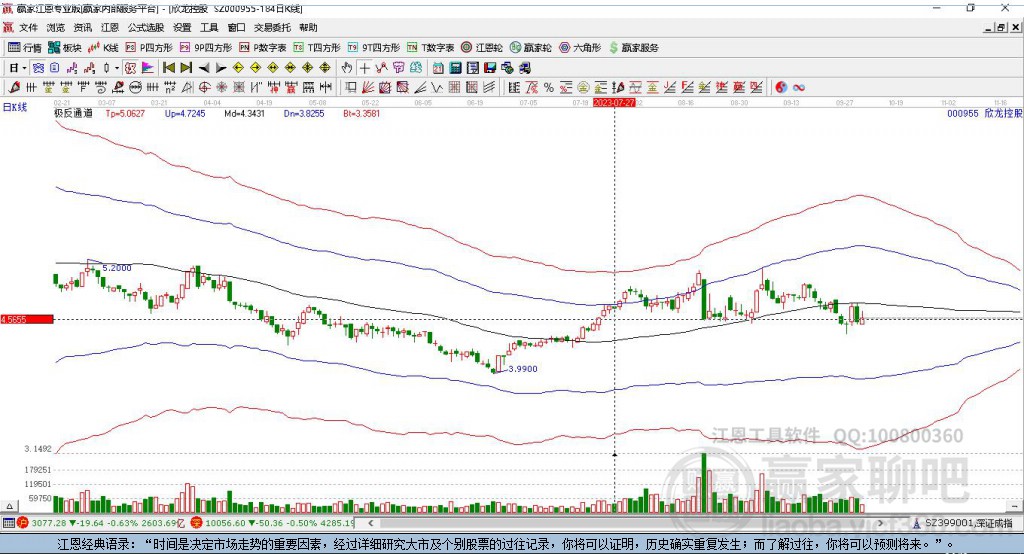Select the target circle-cross icon
The height and width of the screenshot is (554, 1024).
point(204,88)
